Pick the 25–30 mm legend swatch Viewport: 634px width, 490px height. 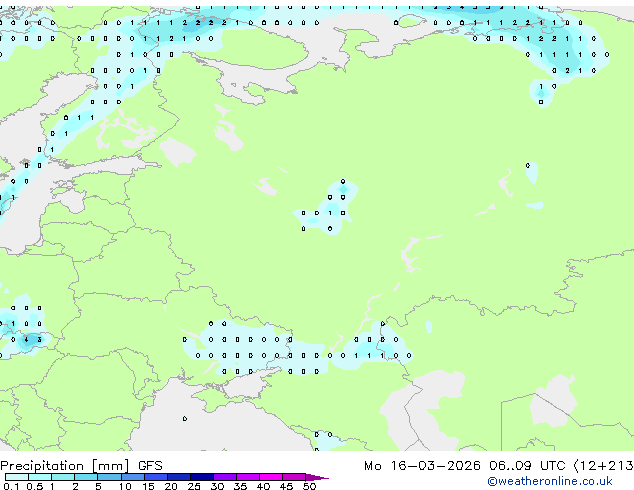(201, 477)
